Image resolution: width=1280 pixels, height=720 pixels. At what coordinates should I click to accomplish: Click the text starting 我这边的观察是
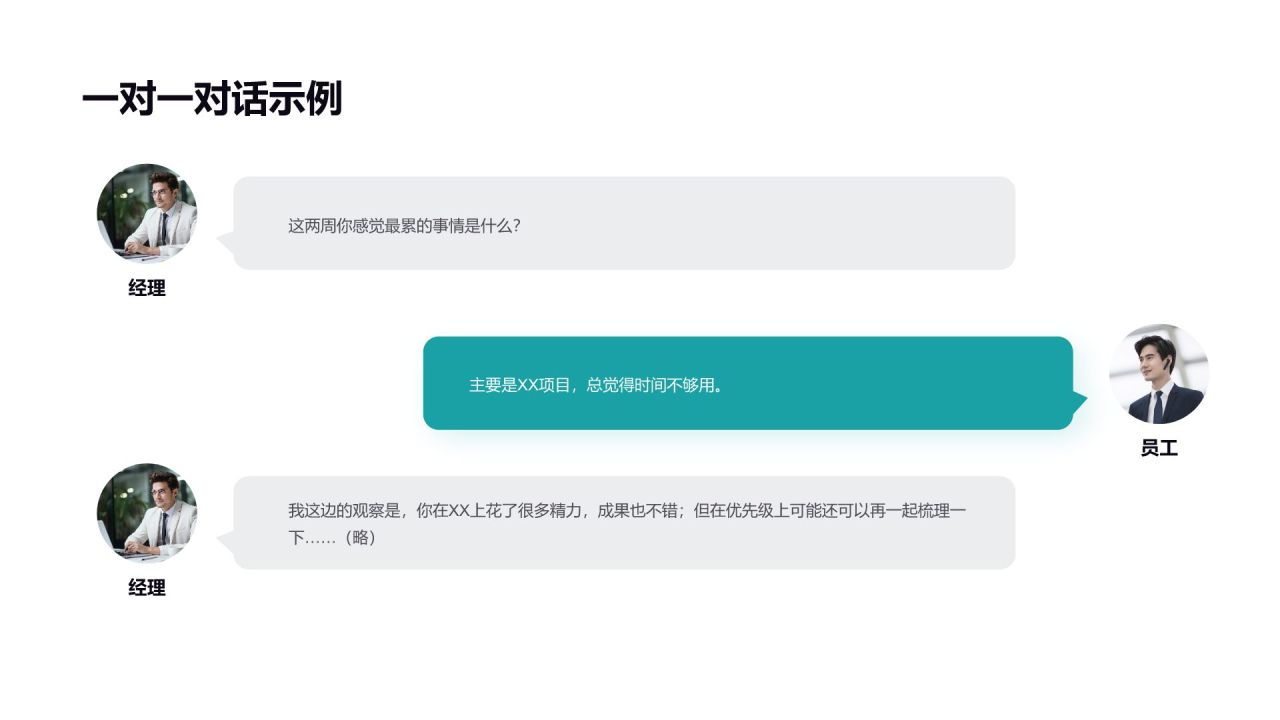pyautogui.click(x=628, y=524)
